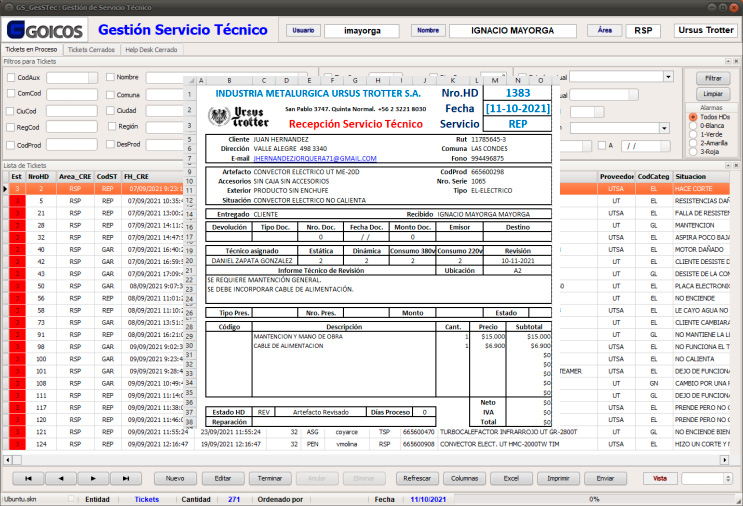
Task: Export list with Excel button
Action: point(511,479)
